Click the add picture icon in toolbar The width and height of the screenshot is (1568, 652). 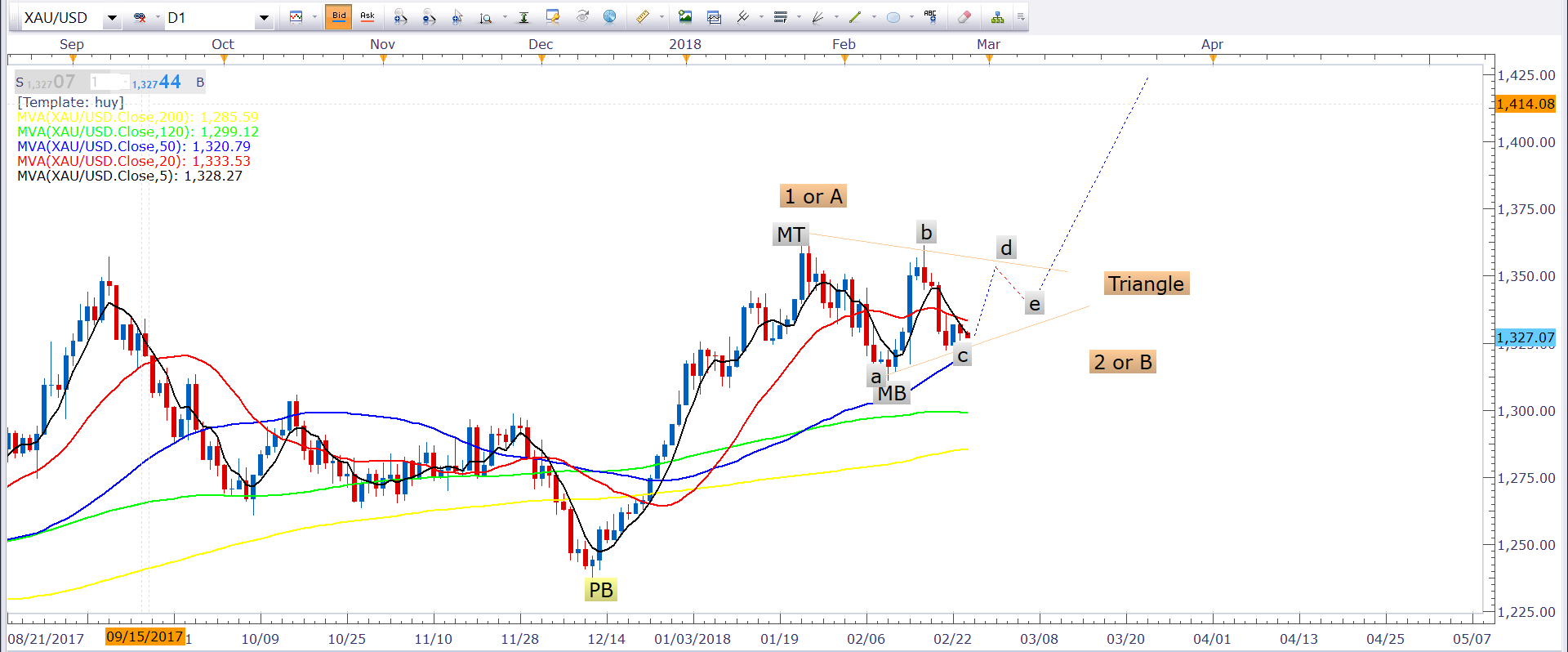point(685,17)
